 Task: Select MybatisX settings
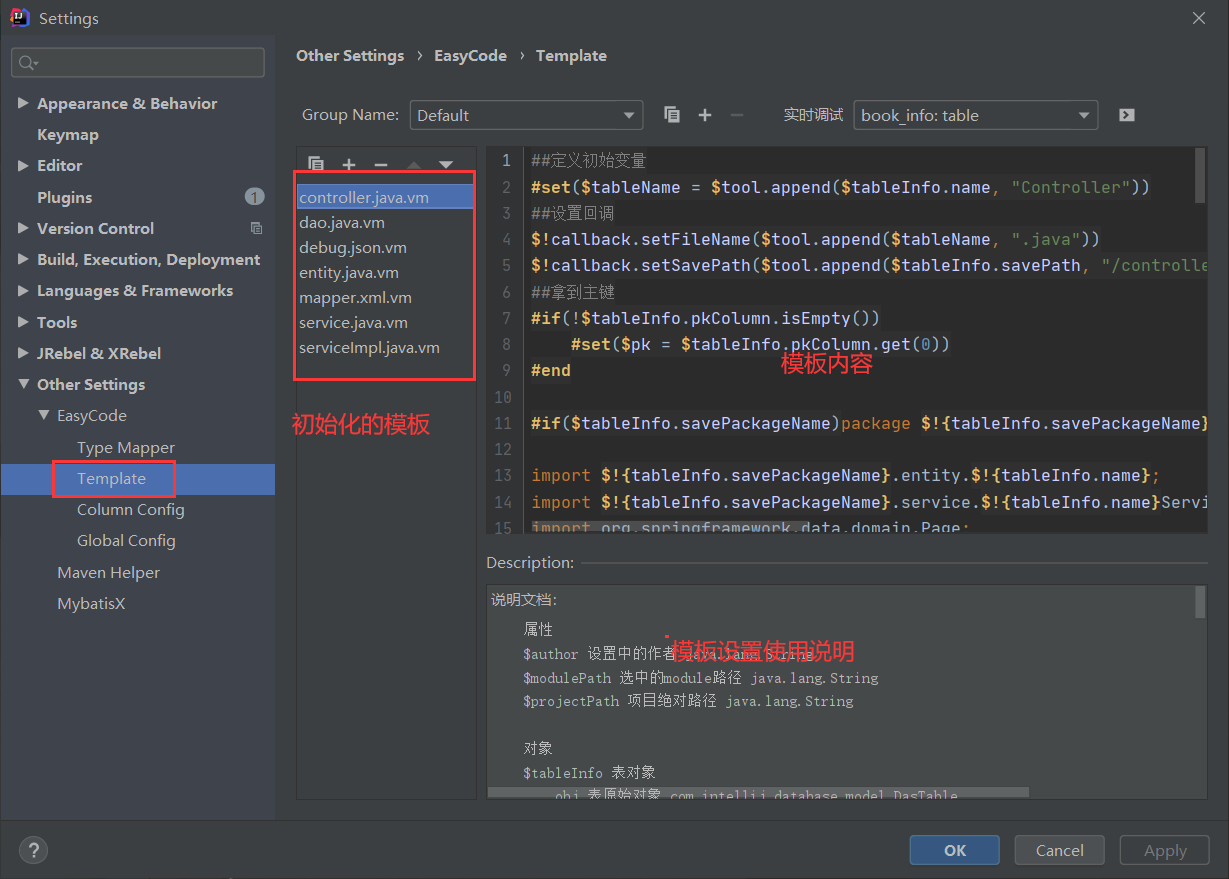91,604
